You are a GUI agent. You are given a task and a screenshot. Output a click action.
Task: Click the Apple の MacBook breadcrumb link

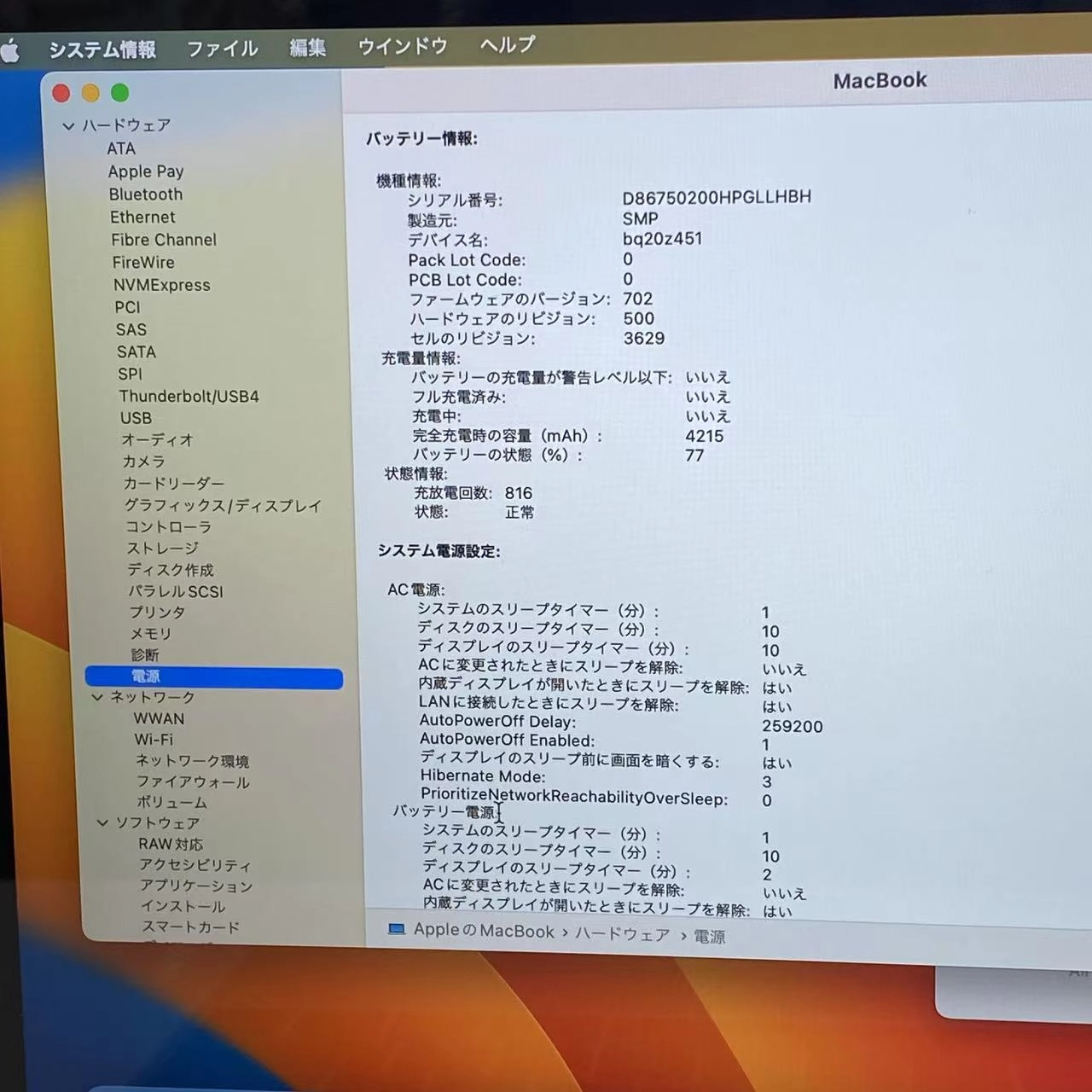click(482, 931)
